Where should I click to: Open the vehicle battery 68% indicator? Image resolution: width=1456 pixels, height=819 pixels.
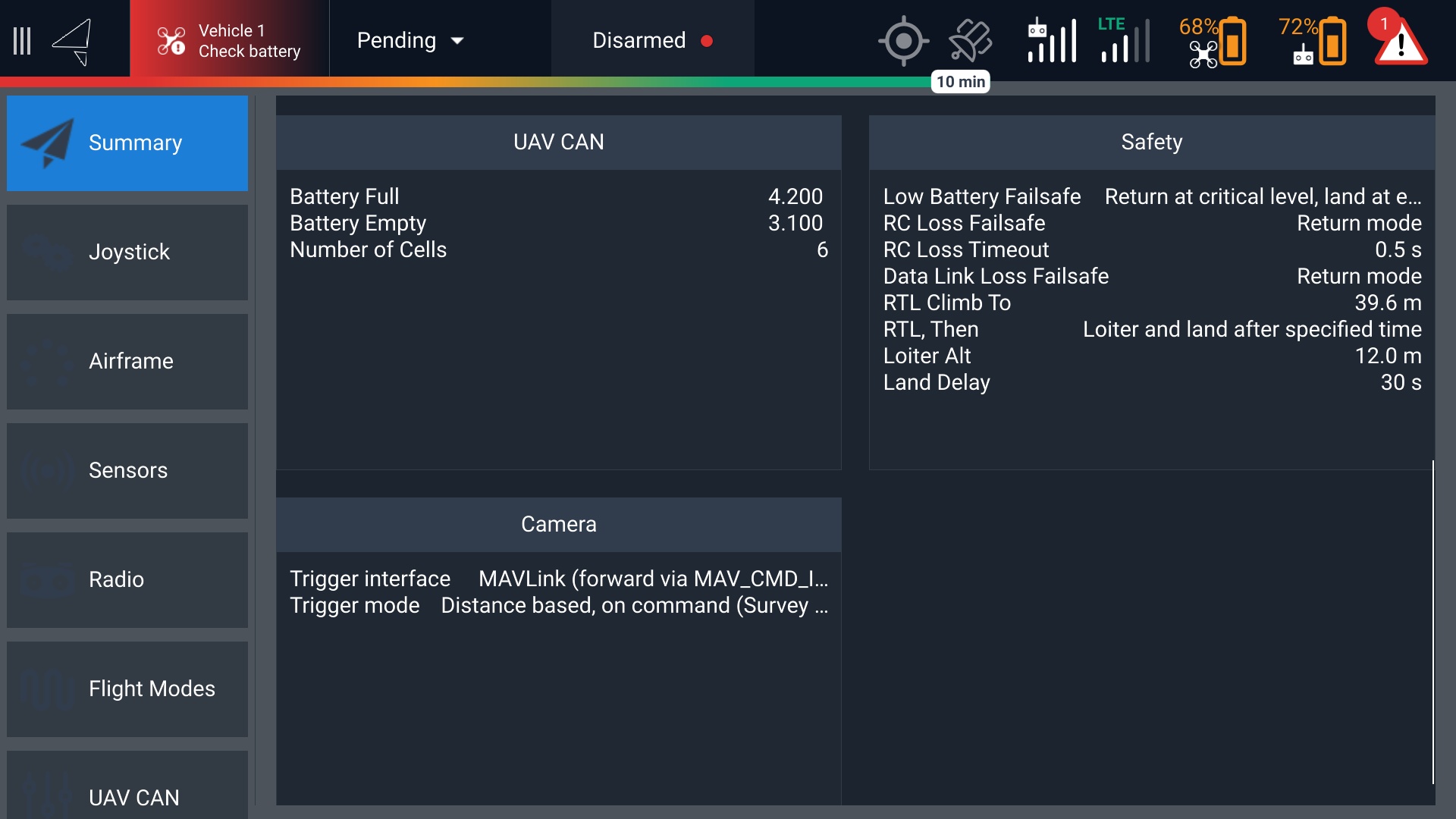pos(1213,41)
